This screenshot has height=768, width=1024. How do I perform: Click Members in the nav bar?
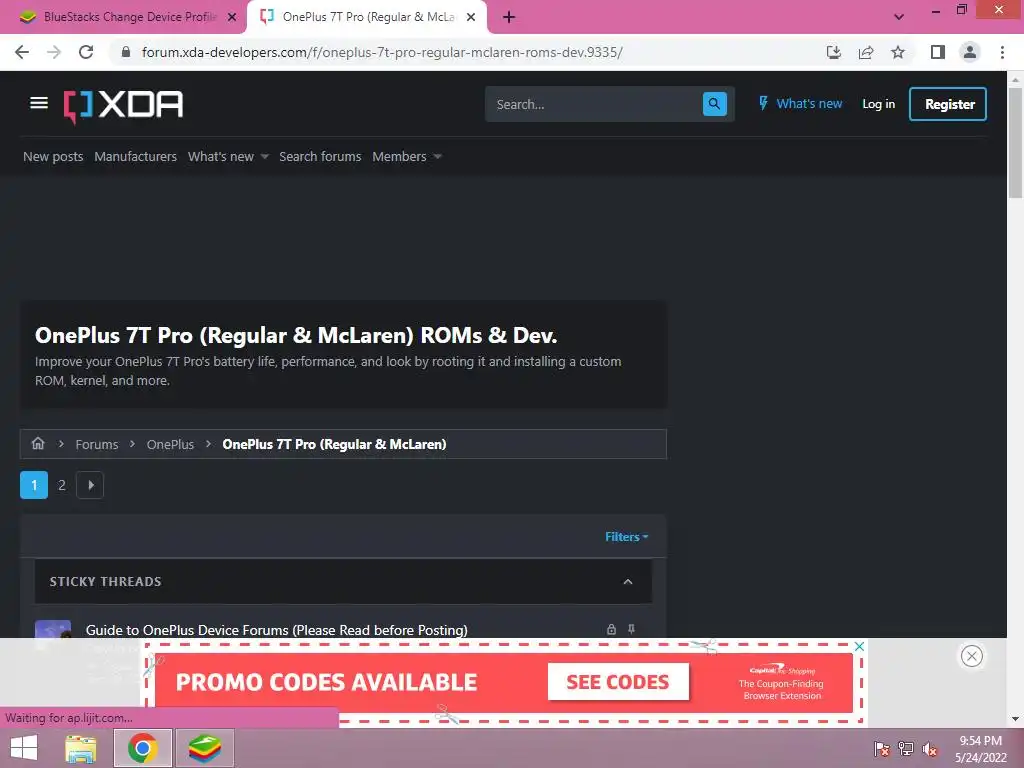pos(399,157)
